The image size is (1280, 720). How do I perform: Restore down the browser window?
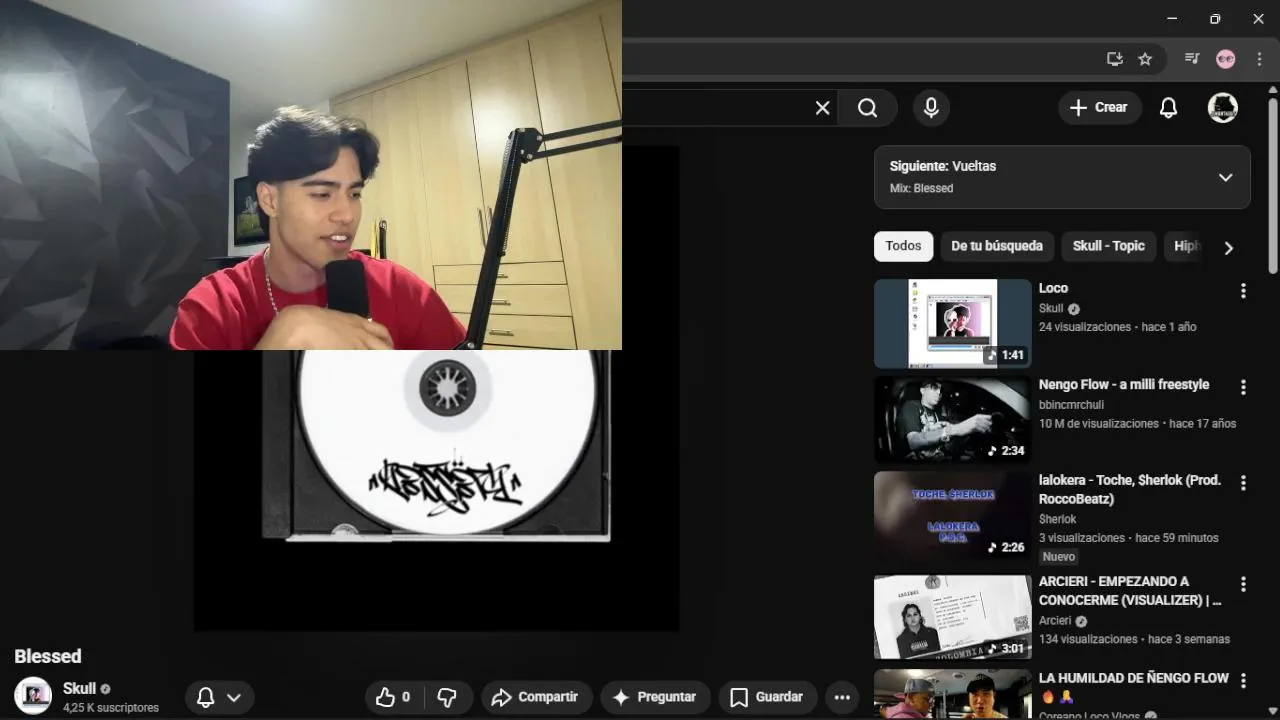click(1214, 19)
